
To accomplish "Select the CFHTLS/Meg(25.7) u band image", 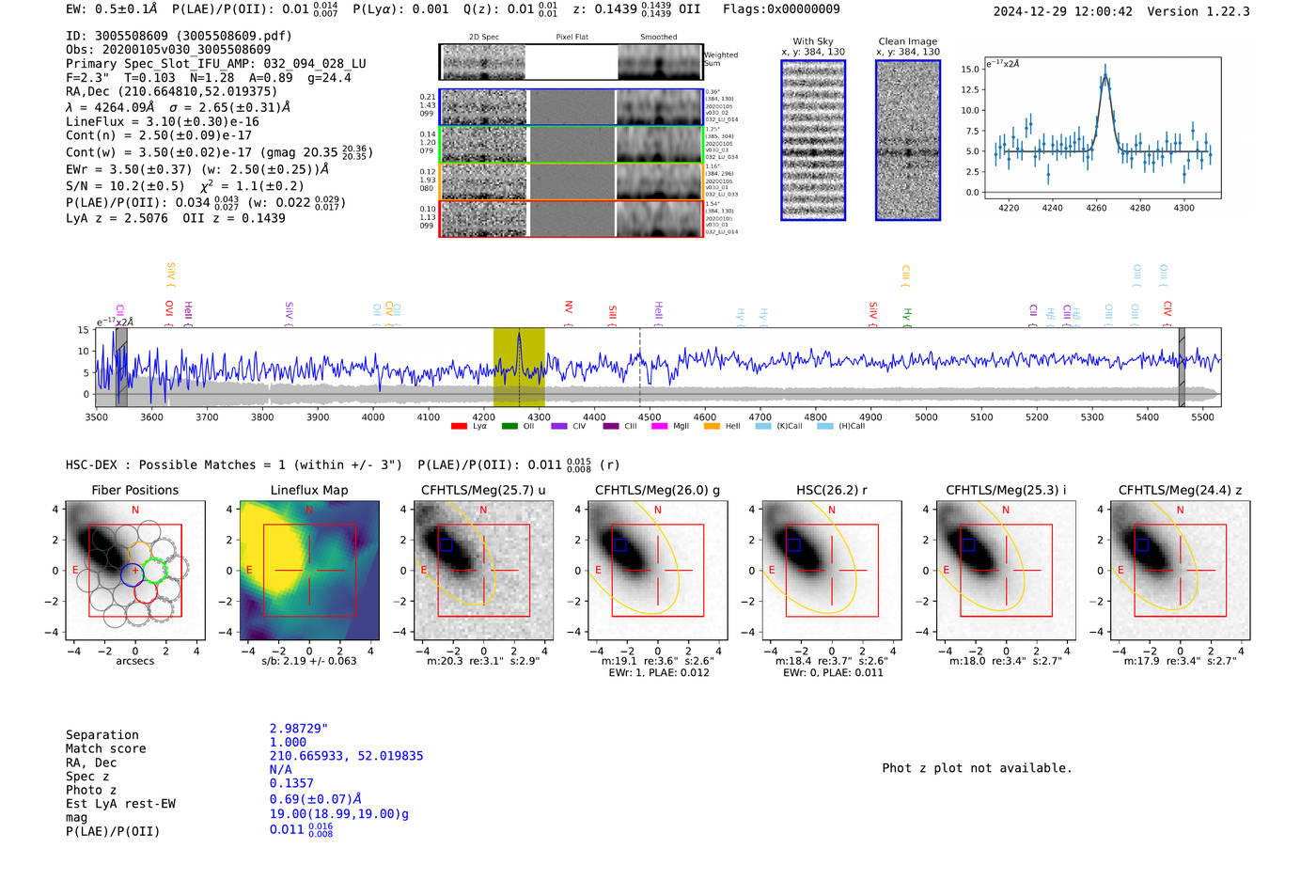I will (x=484, y=570).
